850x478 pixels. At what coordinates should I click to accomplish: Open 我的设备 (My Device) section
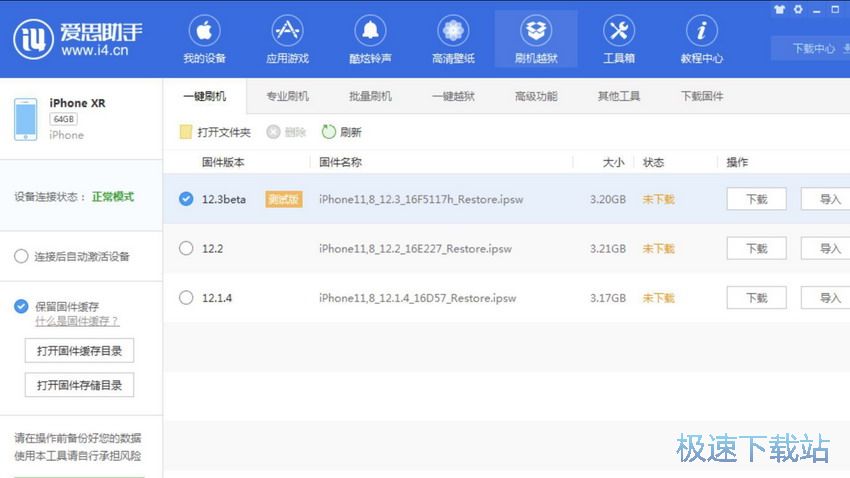(204, 40)
